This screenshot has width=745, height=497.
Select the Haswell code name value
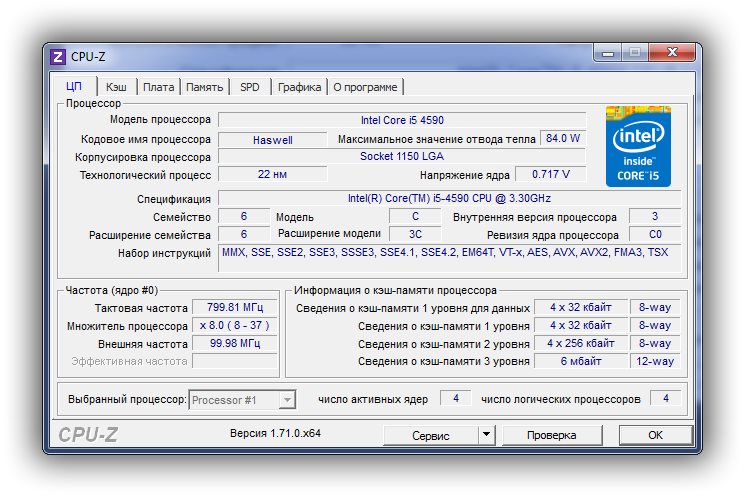273,140
